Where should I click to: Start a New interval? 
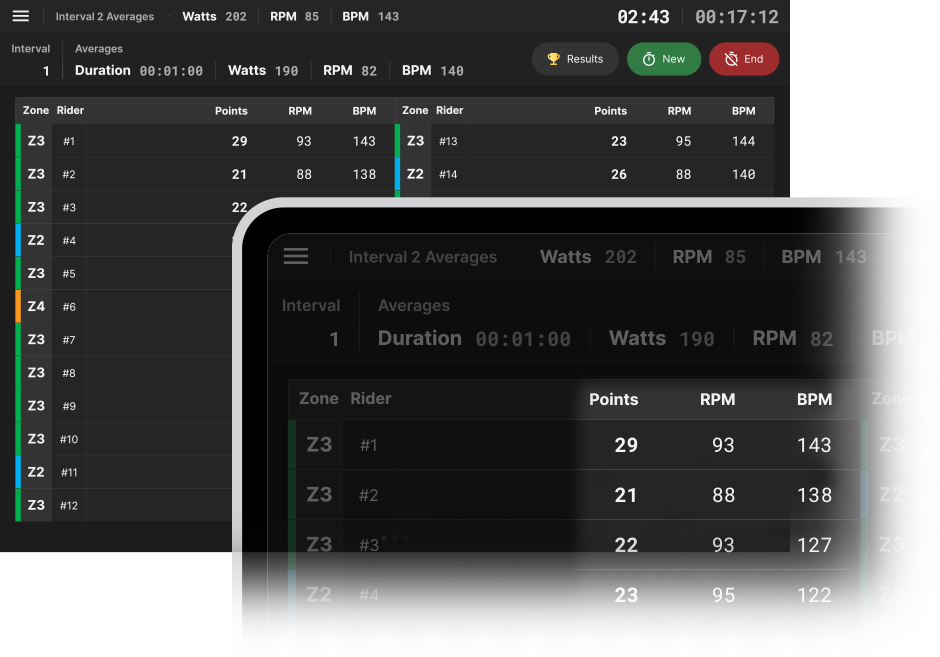click(x=664, y=59)
